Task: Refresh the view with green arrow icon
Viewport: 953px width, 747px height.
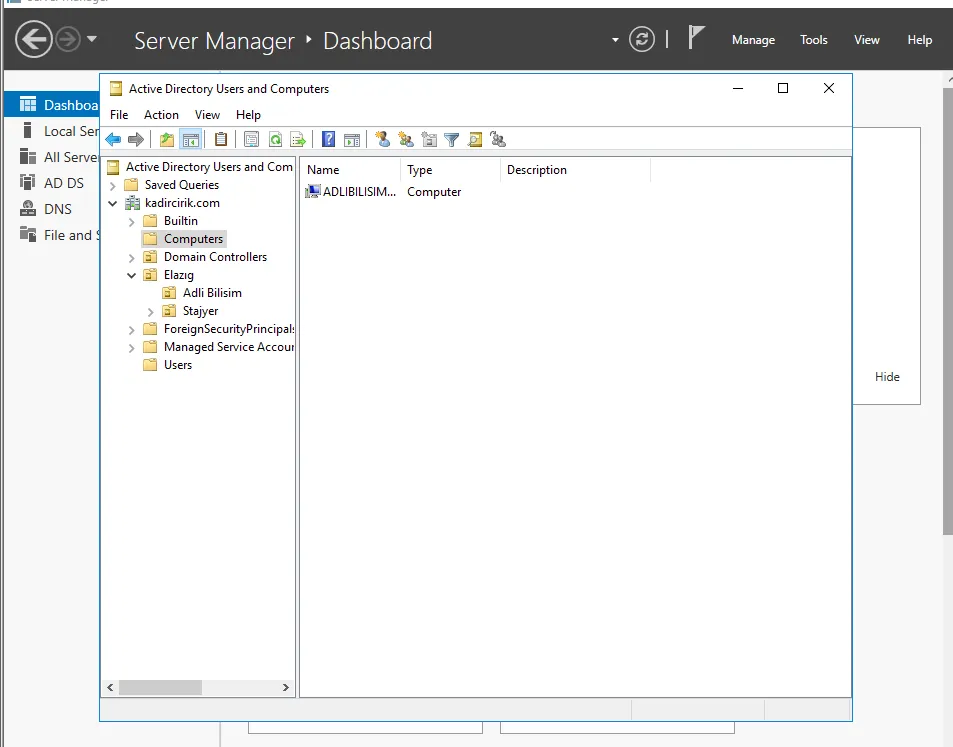Action: [275, 140]
